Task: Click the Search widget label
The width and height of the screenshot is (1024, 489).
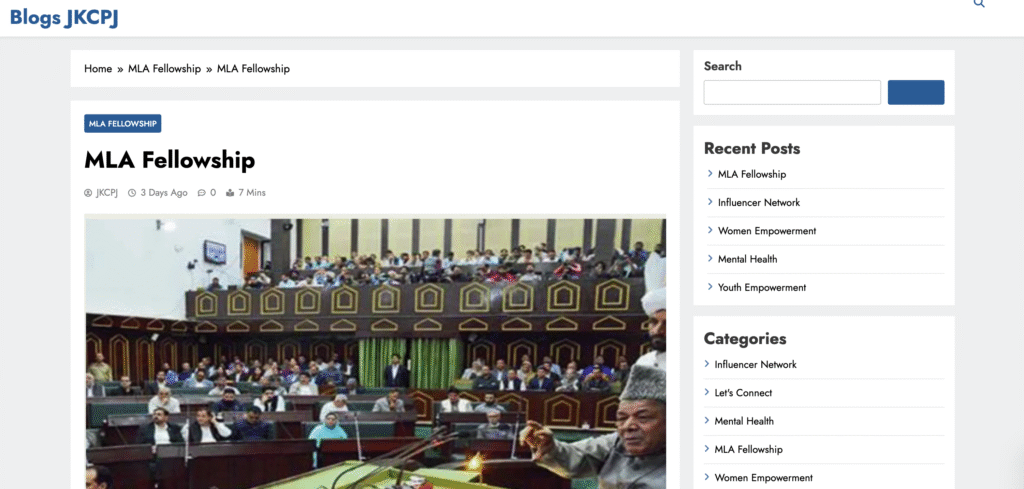Action: [x=722, y=66]
